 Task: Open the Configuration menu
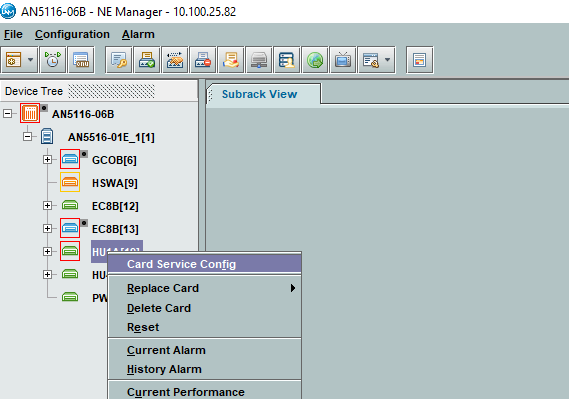coord(72,34)
